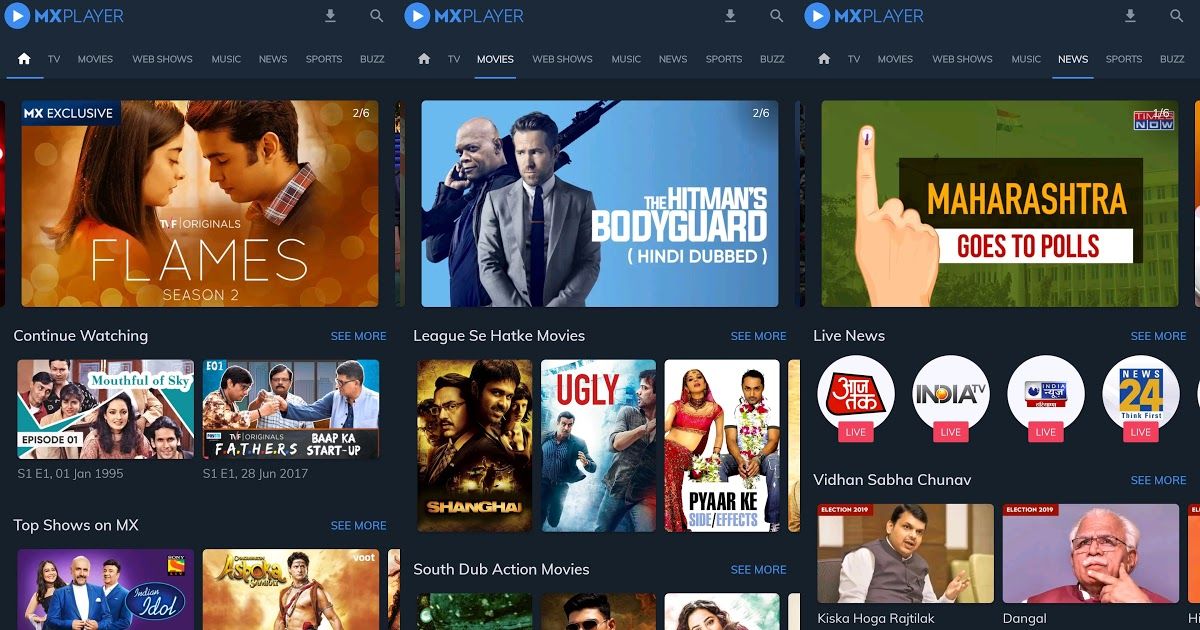The width and height of the screenshot is (1200, 630).
Task: See more Top Shows on MX
Action: (358, 525)
